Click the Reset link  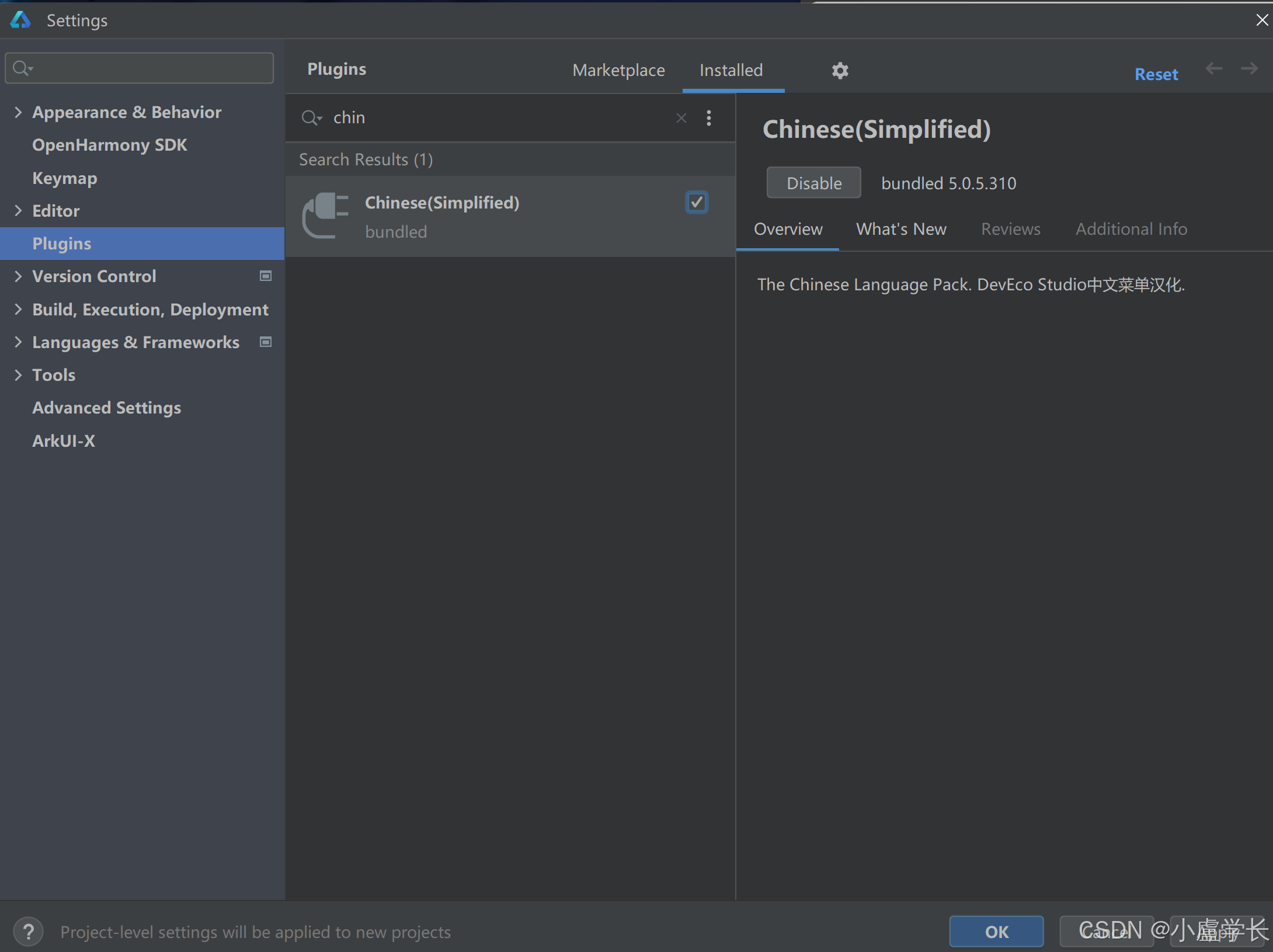(x=1156, y=74)
